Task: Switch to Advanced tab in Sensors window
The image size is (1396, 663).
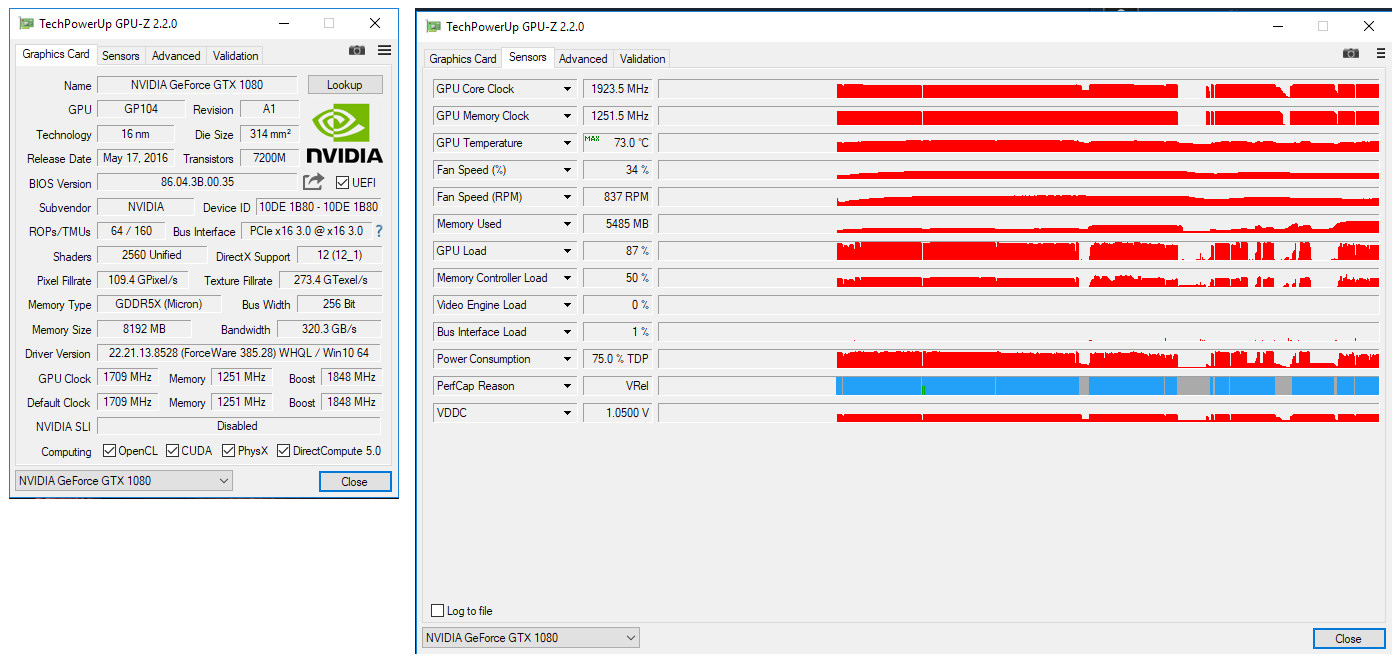Action: coord(583,59)
